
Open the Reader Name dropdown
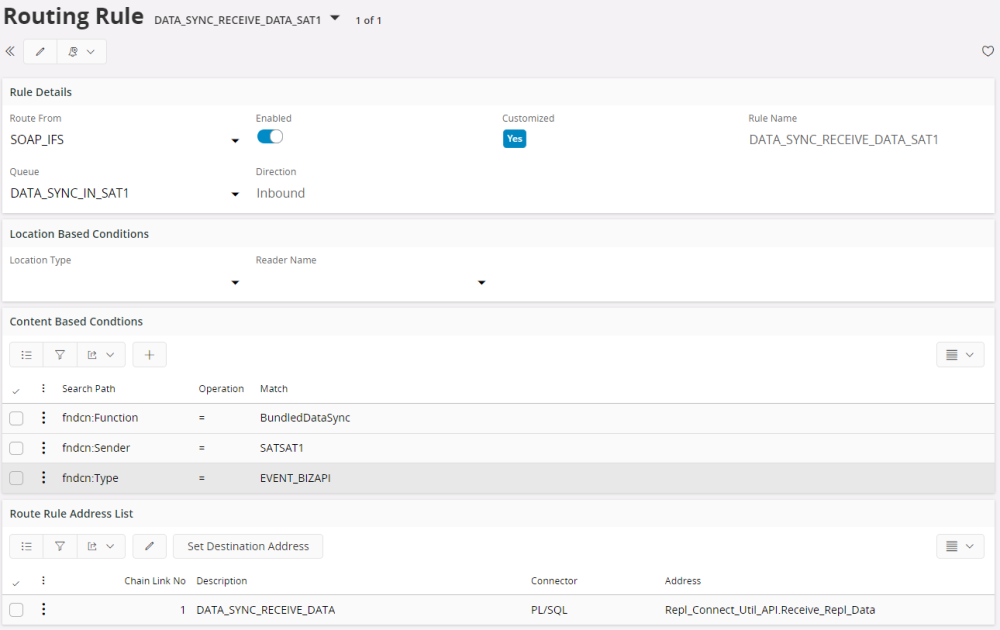click(481, 283)
